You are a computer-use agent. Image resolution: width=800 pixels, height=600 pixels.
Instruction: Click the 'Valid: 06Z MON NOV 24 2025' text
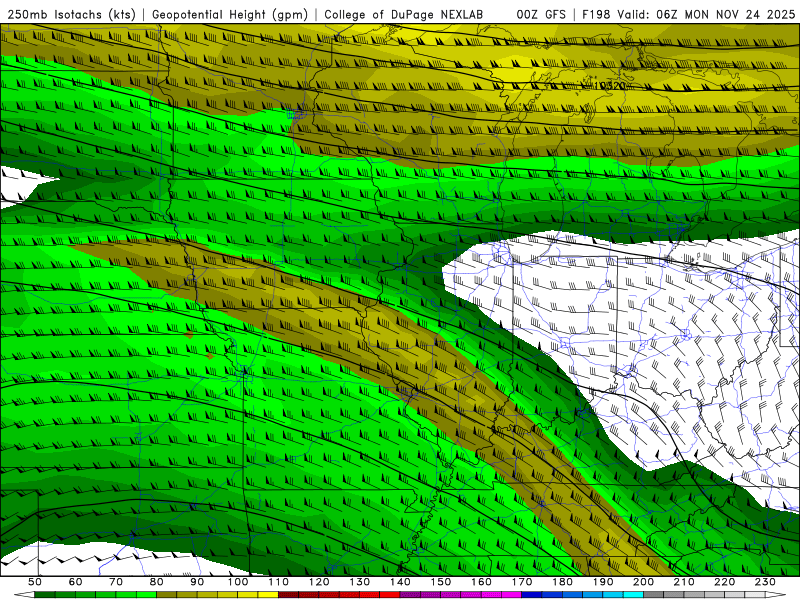click(706, 14)
